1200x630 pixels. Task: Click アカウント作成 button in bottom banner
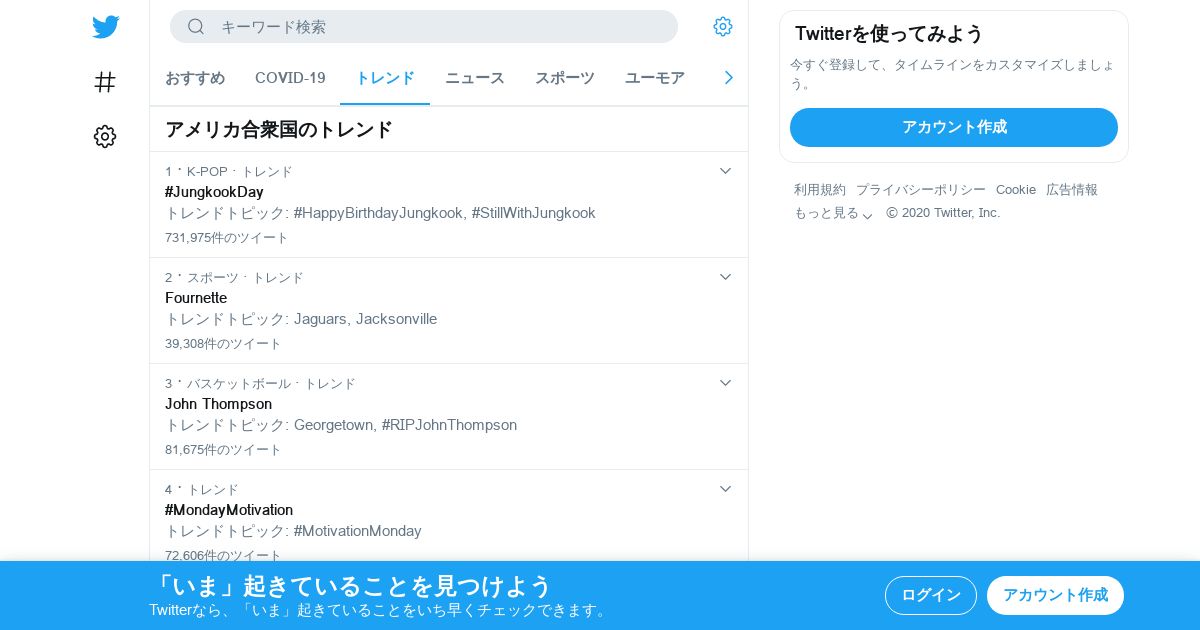[1055, 595]
